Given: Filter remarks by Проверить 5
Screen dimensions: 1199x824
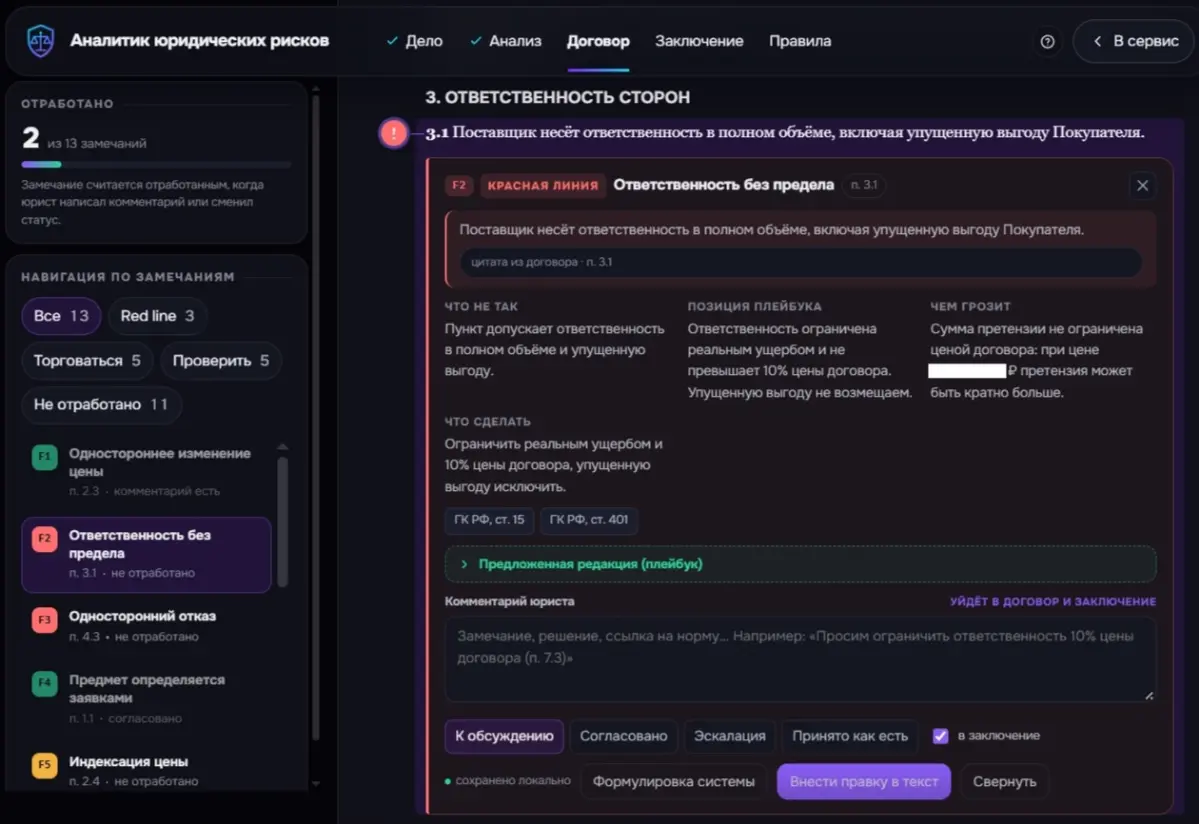Looking at the screenshot, I should 220,360.
